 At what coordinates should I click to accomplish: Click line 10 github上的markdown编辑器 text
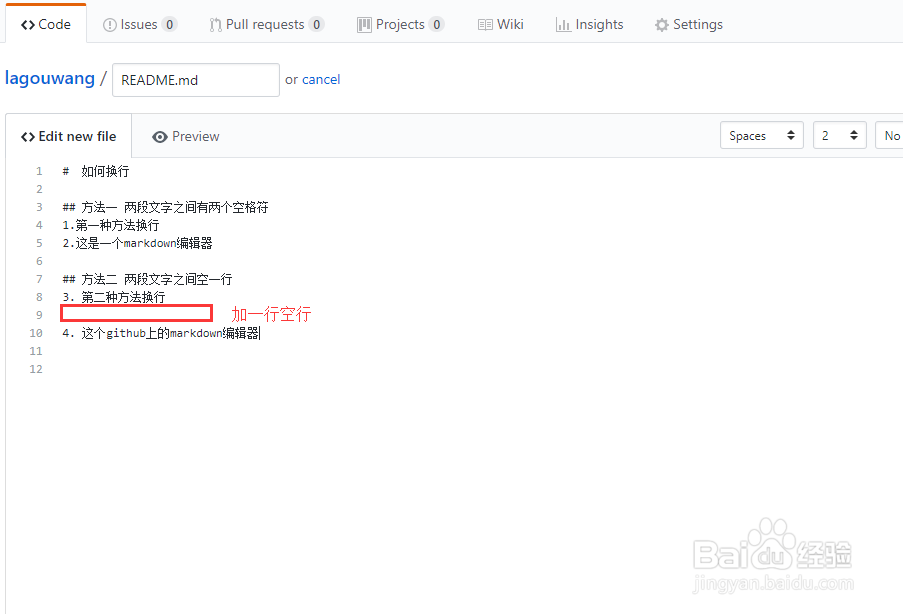[x=183, y=333]
